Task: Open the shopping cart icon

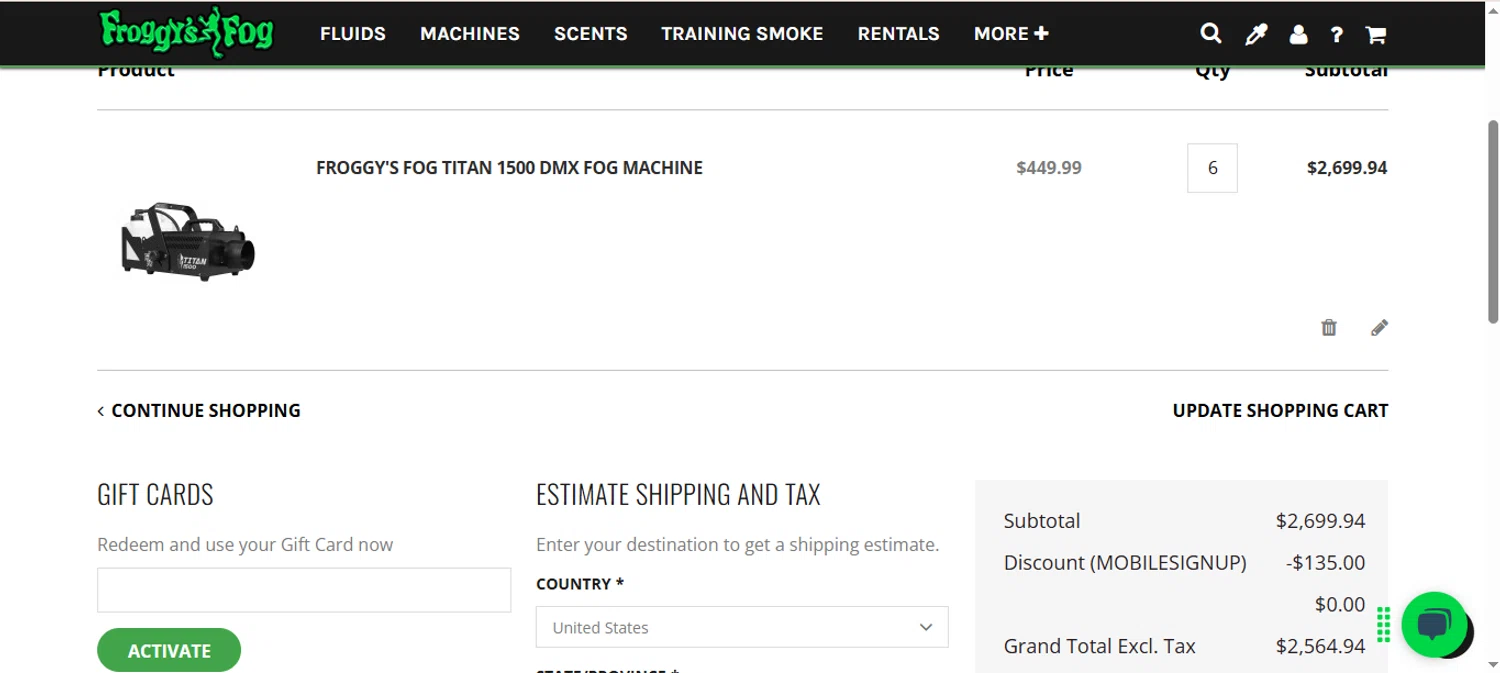Action: coord(1376,35)
